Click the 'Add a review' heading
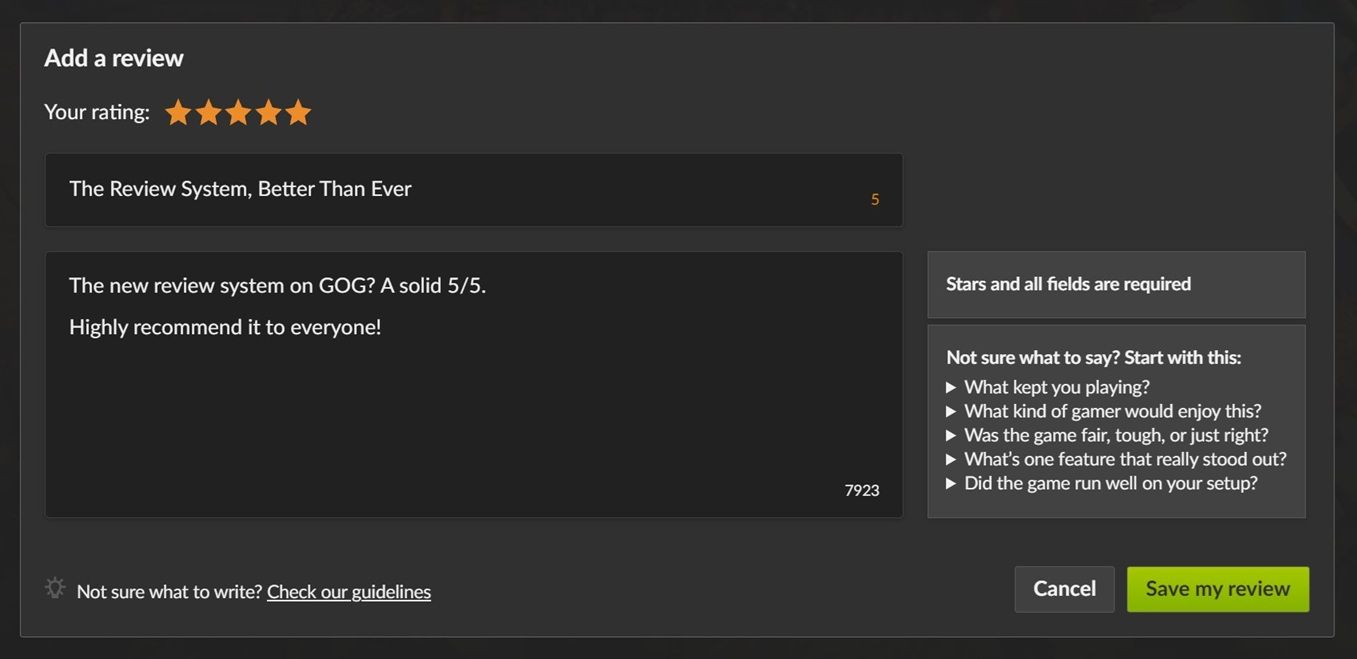1357x659 pixels. pyautogui.click(x=114, y=58)
